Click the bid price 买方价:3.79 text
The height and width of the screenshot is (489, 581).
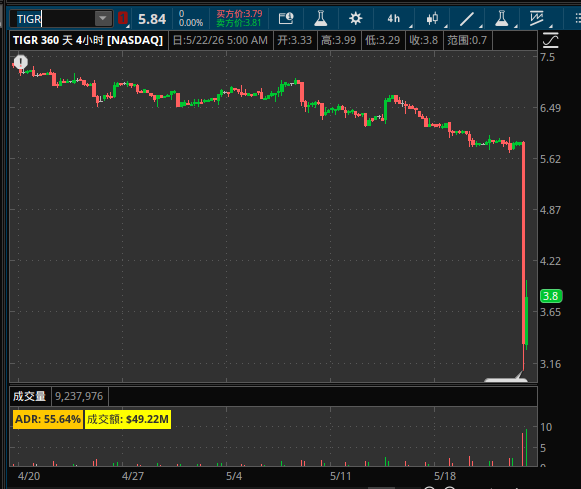click(x=239, y=14)
